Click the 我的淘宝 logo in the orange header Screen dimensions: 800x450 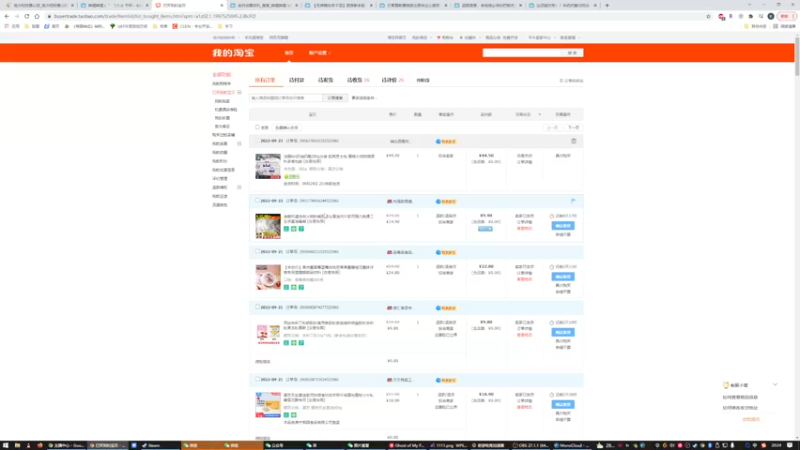click(233, 53)
